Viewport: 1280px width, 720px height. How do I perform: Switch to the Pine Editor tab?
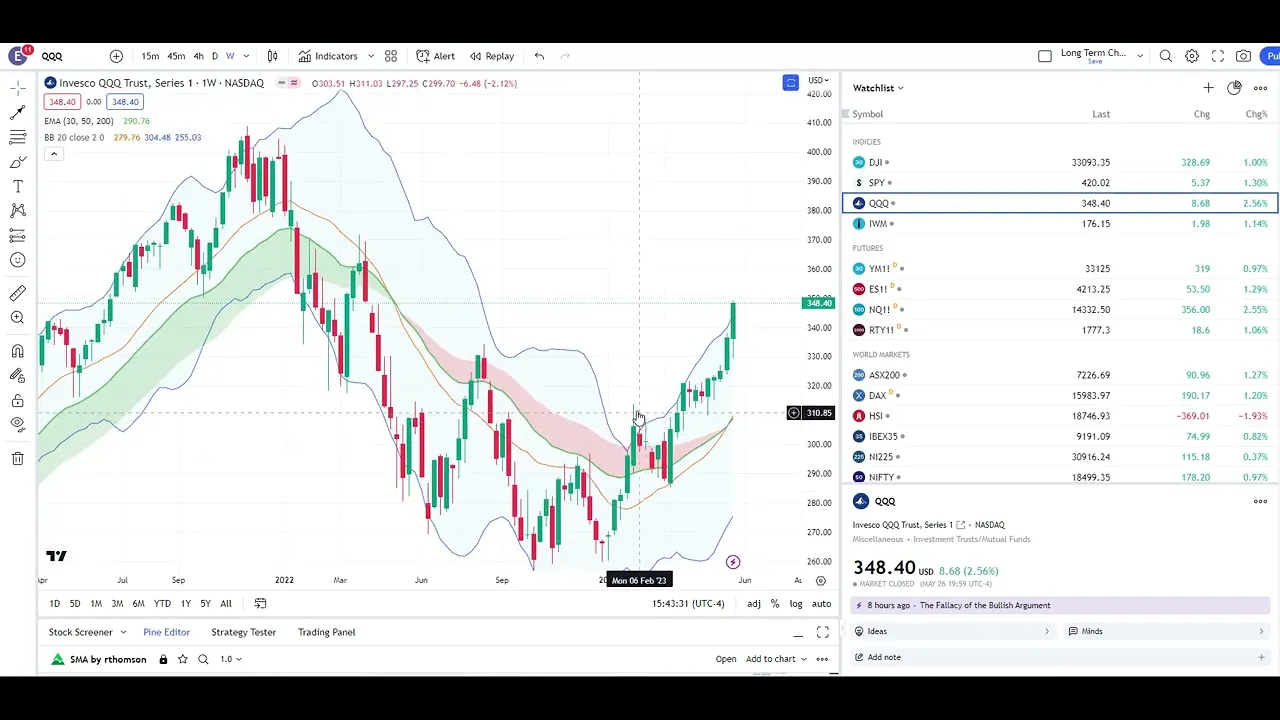[x=166, y=632]
